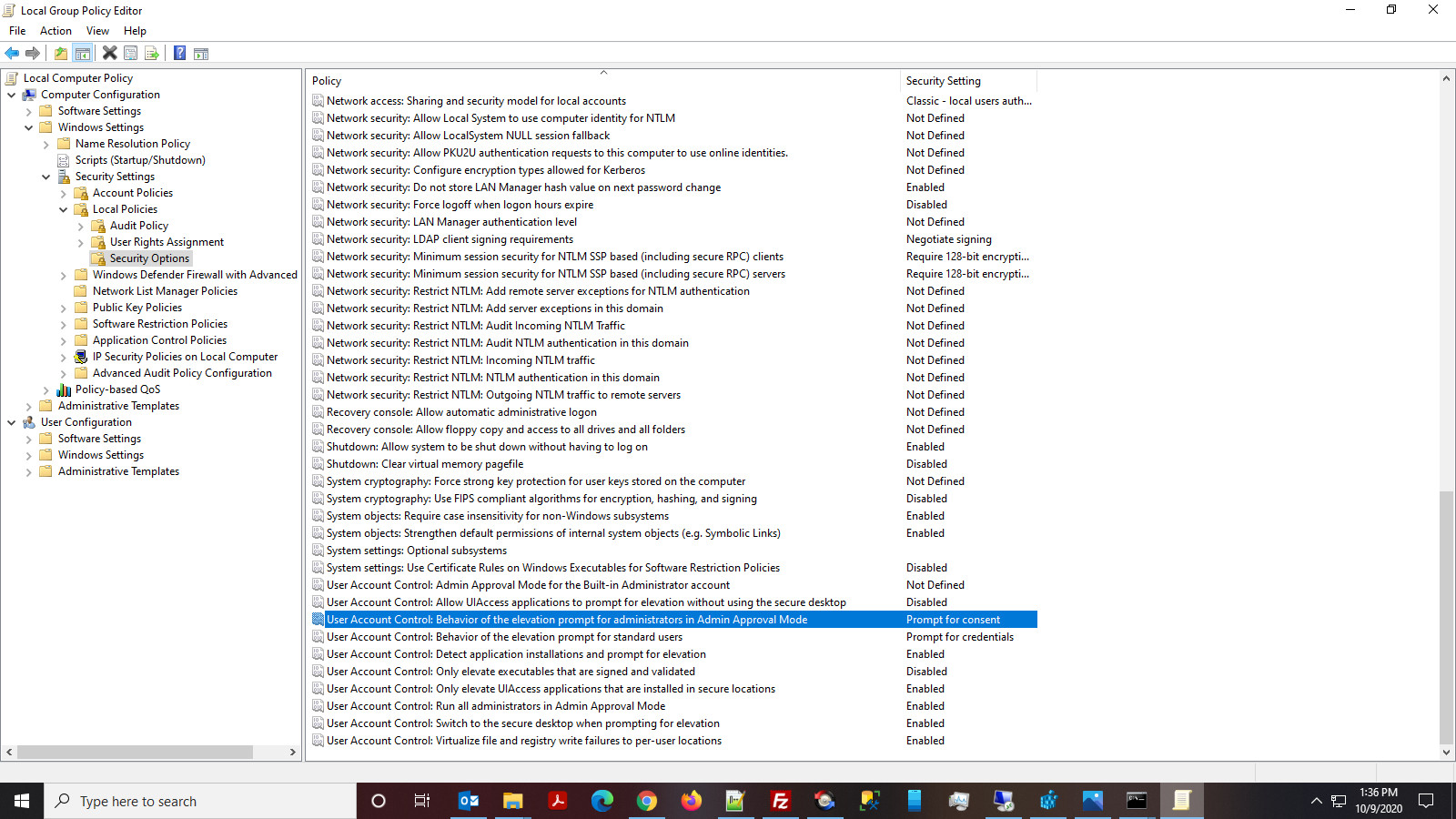Click the Properties icon in the toolbar
Image resolution: width=1456 pixels, height=819 pixels.
(130, 53)
